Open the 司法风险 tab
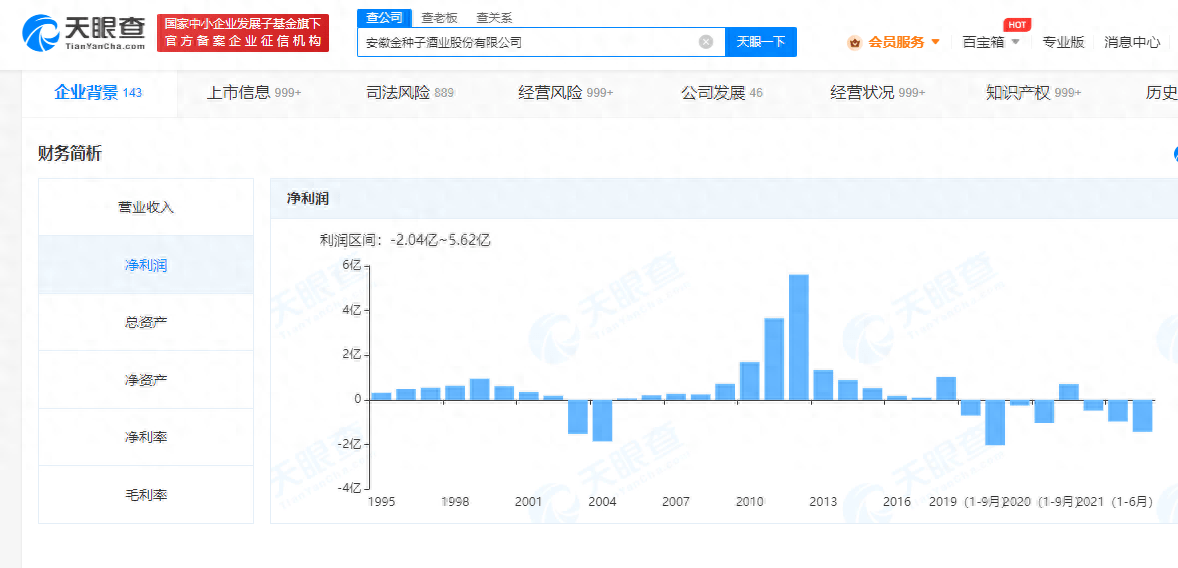The image size is (1178, 568). pos(410,93)
